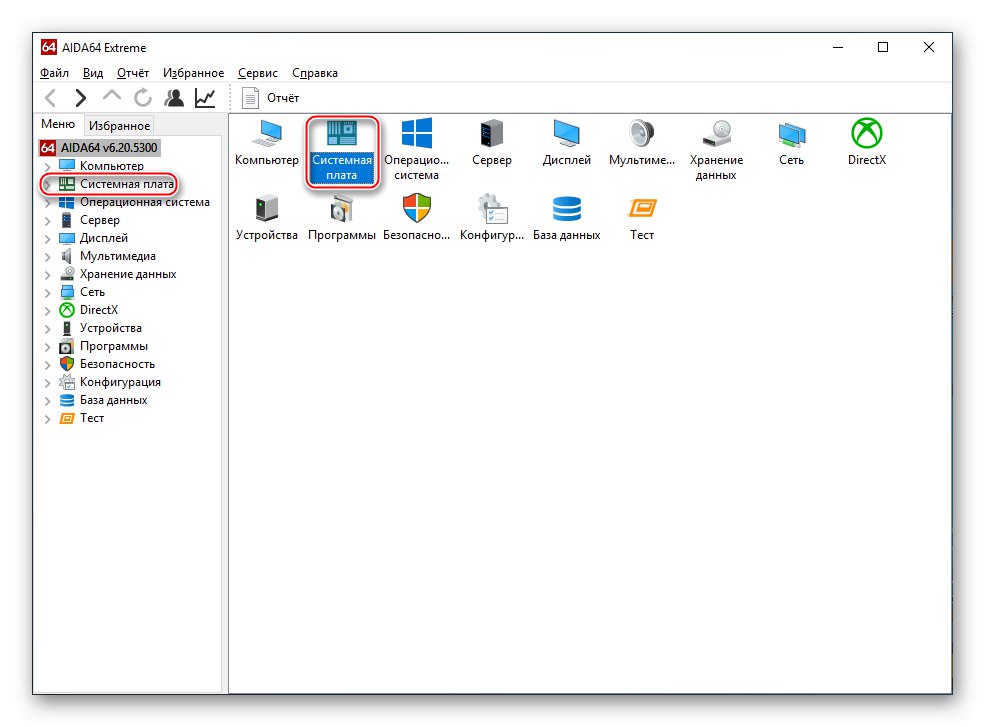The height and width of the screenshot is (727, 985).
Task: Click the Forward arrow in the toolbar
Action: pyautogui.click(x=80, y=98)
